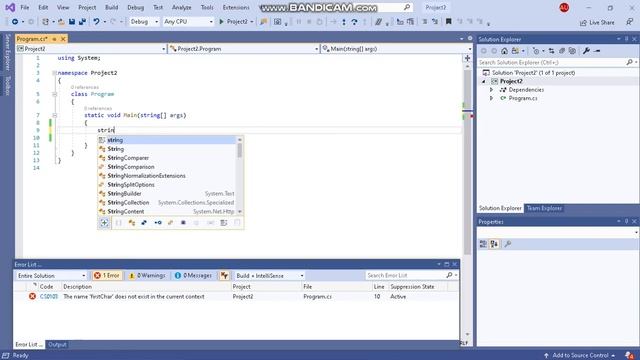
Task: Click the signed-in account avatar
Action: click(564, 7)
